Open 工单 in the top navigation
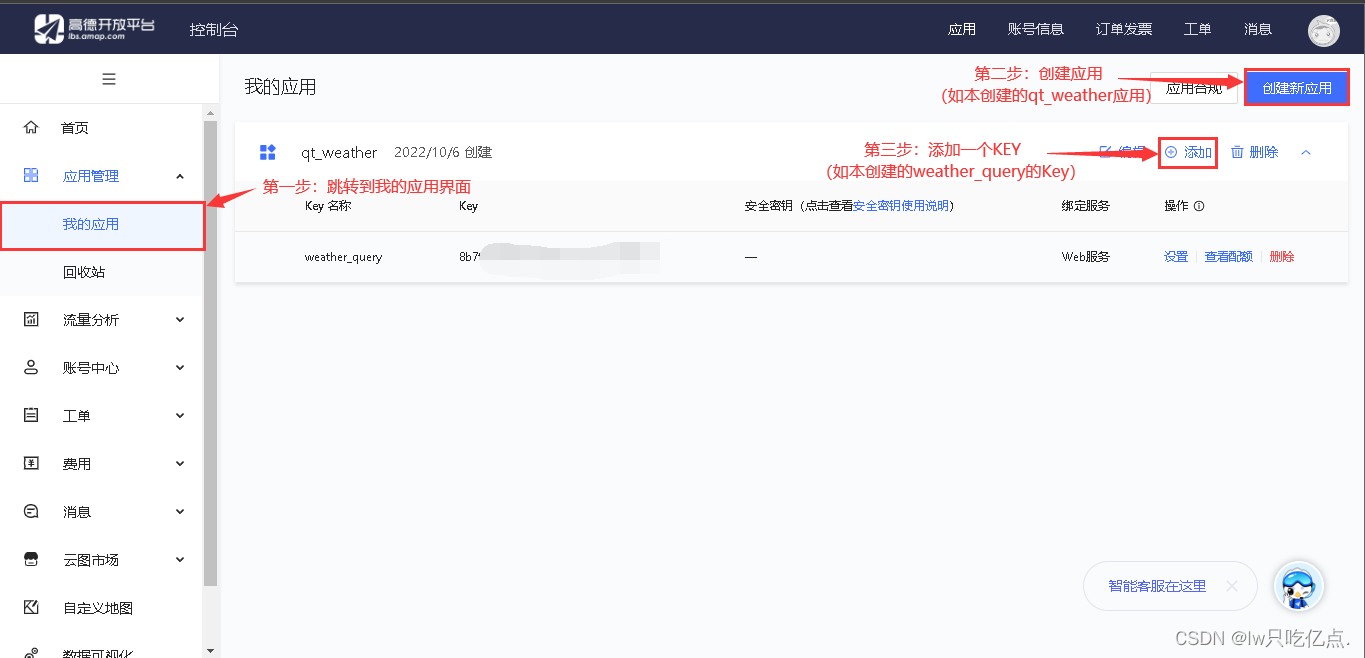The height and width of the screenshot is (658, 1365). (1198, 29)
